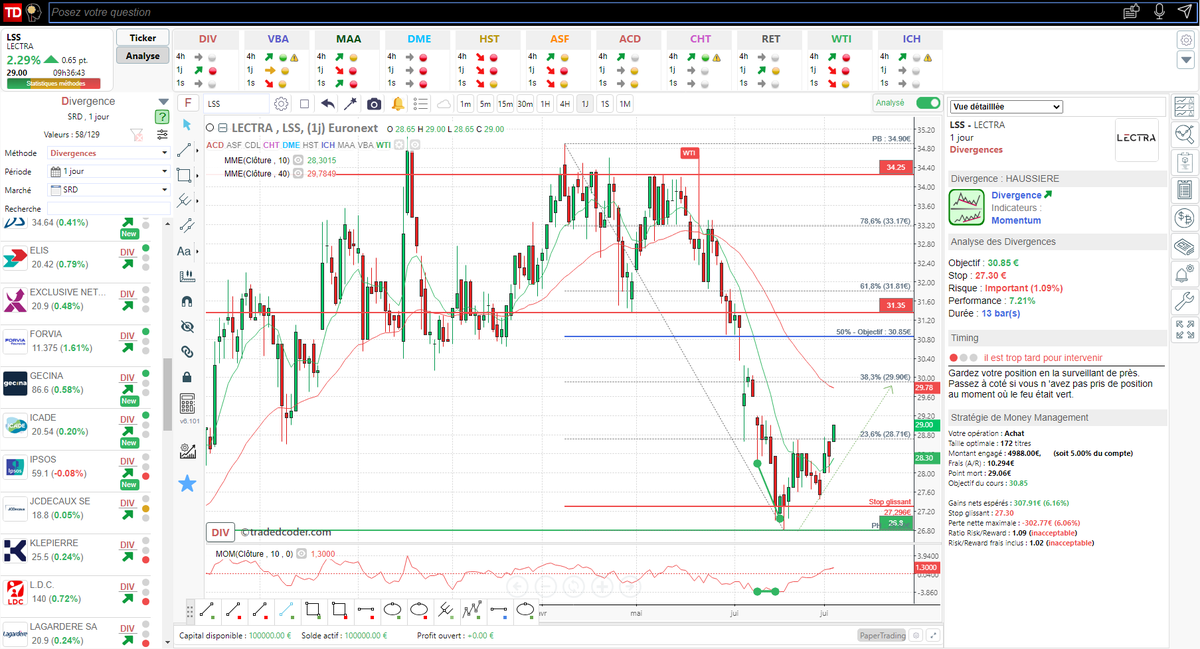The image size is (1200, 649).
Task: Click the red F button beside symbol field
Action: pos(188,103)
